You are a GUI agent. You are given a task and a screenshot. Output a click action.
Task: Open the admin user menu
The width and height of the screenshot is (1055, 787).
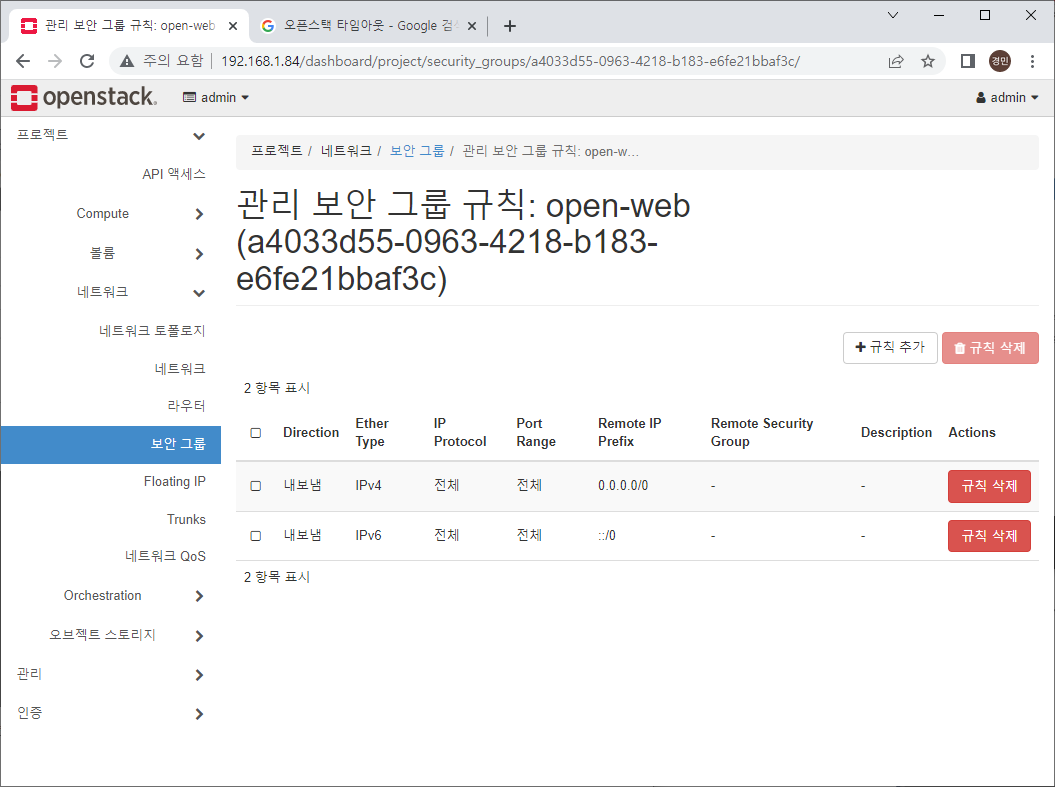click(1007, 98)
